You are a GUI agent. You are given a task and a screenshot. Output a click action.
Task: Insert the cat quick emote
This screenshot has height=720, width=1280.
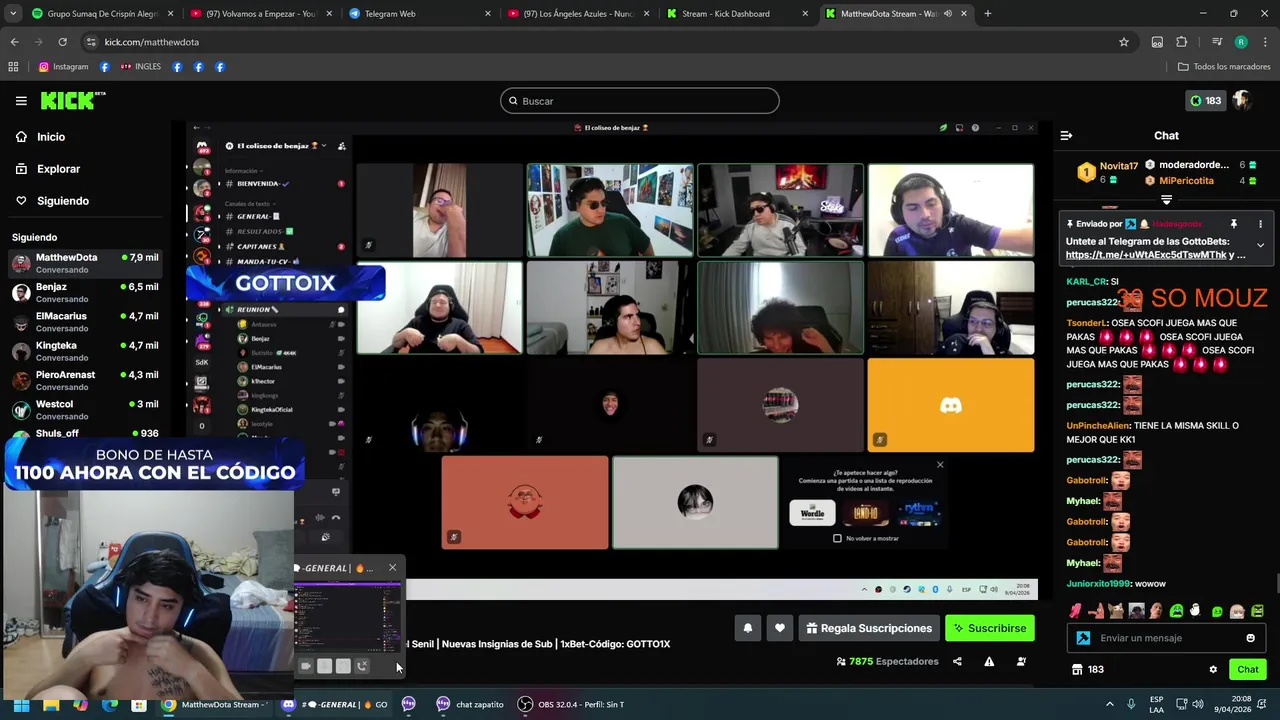[1116, 611]
